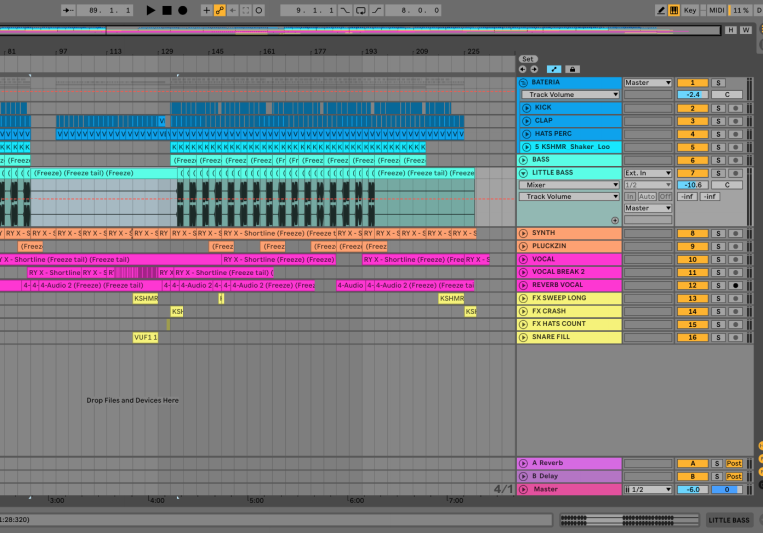Unfold the HATS PERC track
Viewport: 763px width, 533px height.
tap(527, 134)
